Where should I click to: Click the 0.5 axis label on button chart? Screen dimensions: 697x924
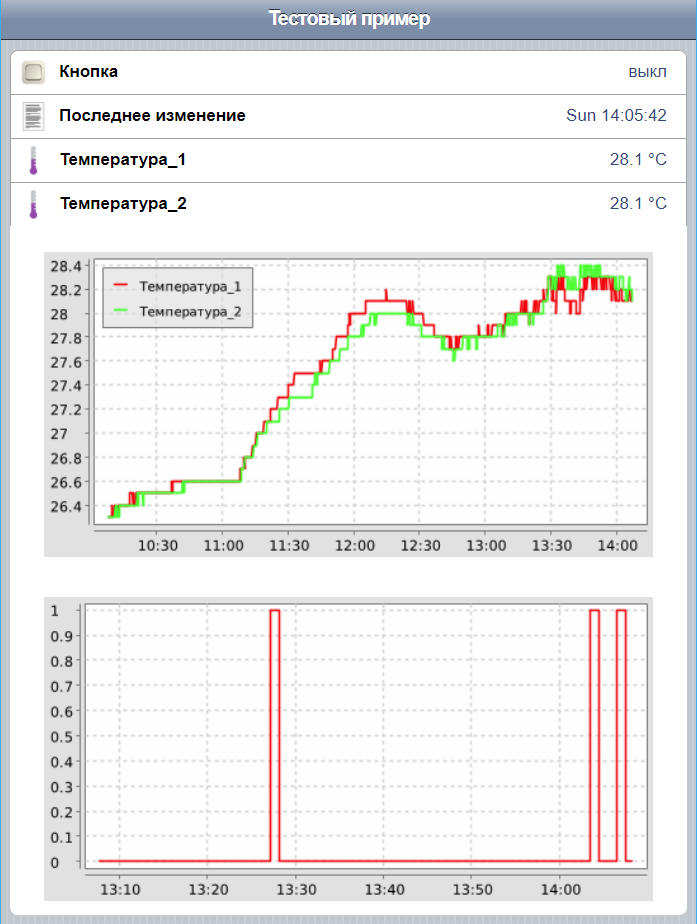pos(61,737)
